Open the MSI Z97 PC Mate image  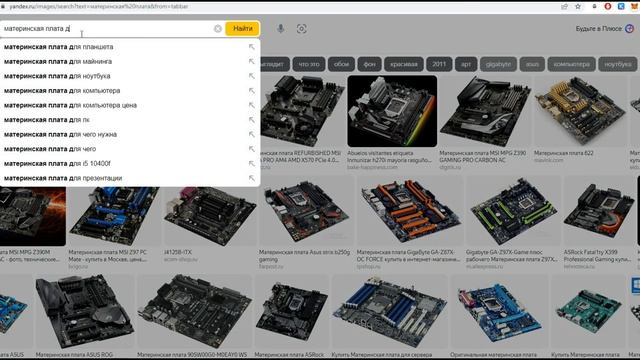(x=114, y=216)
